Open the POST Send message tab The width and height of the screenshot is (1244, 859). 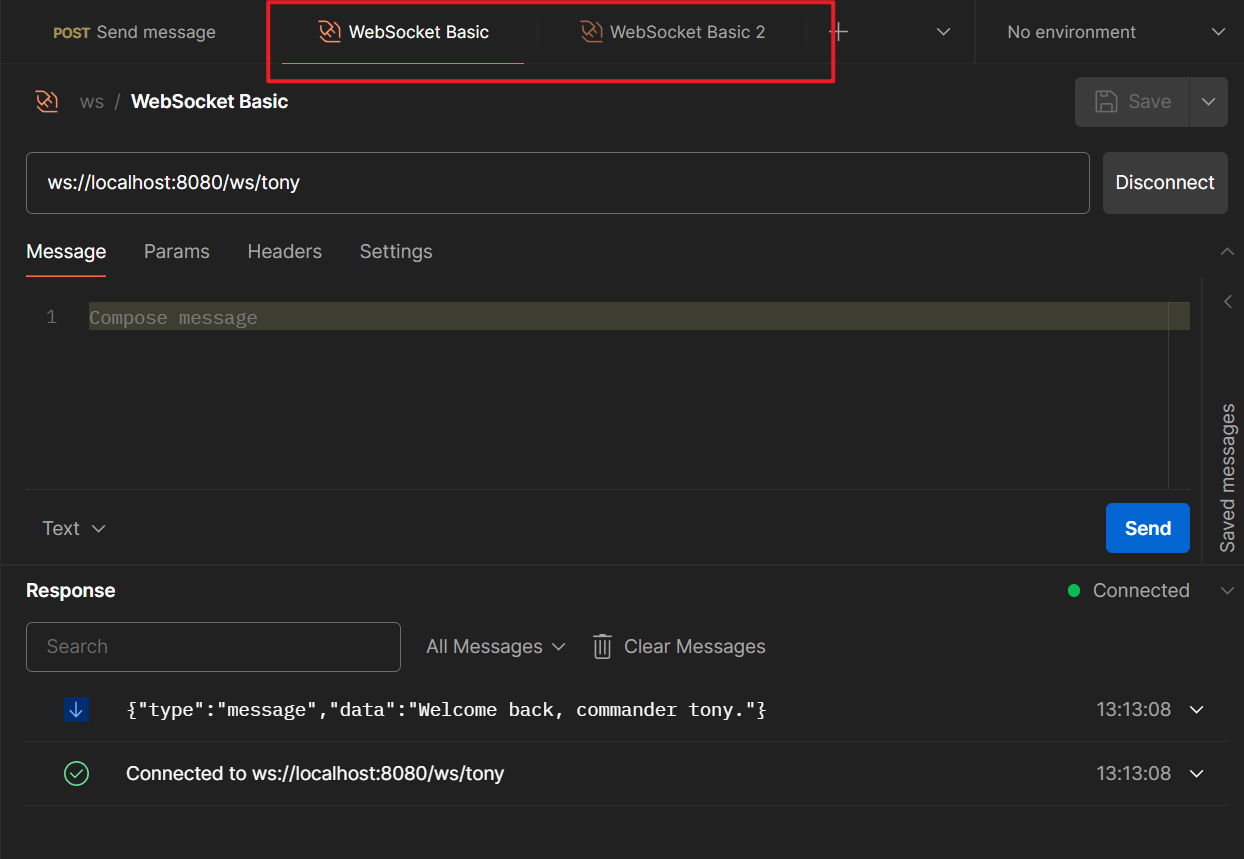(134, 32)
